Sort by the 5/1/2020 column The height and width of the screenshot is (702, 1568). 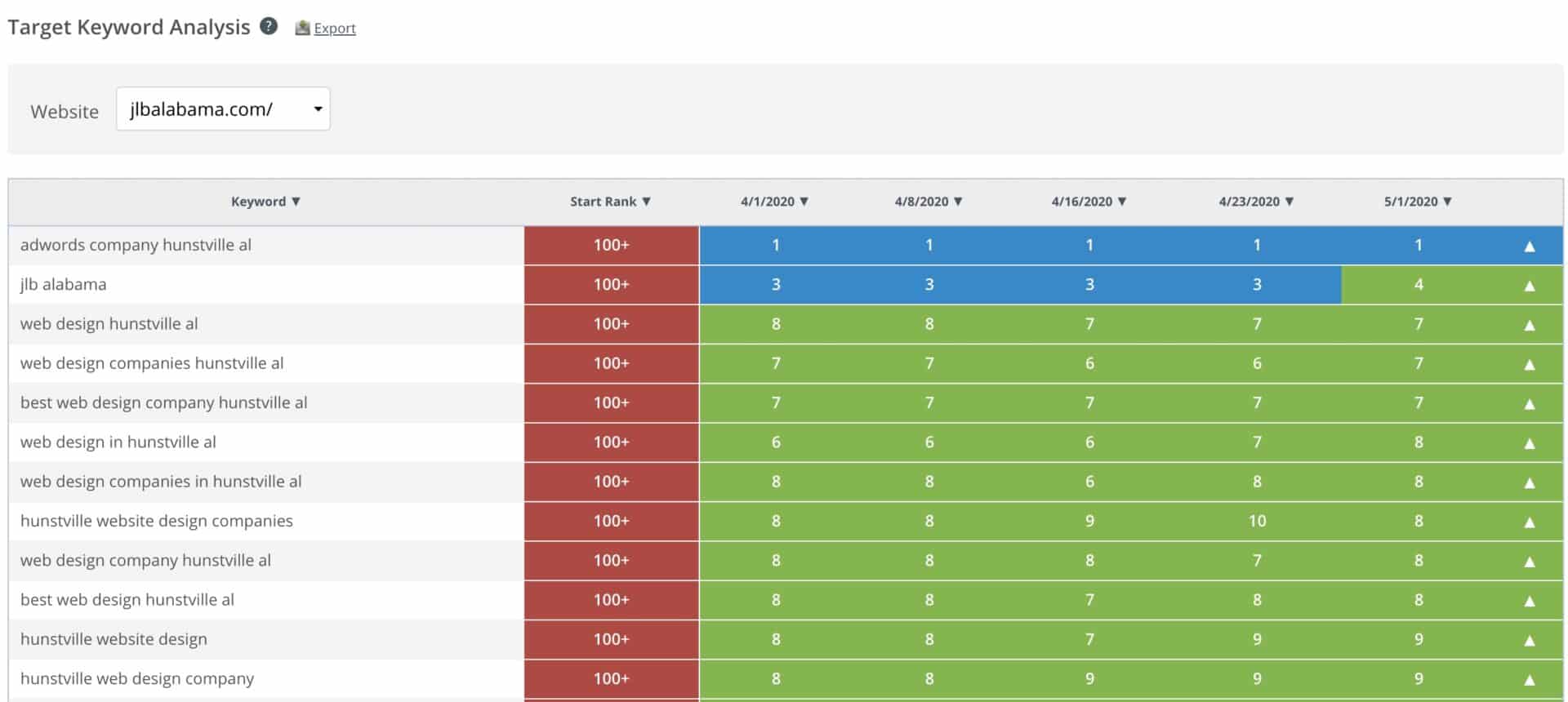pyautogui.click(x=1418, y=202)
